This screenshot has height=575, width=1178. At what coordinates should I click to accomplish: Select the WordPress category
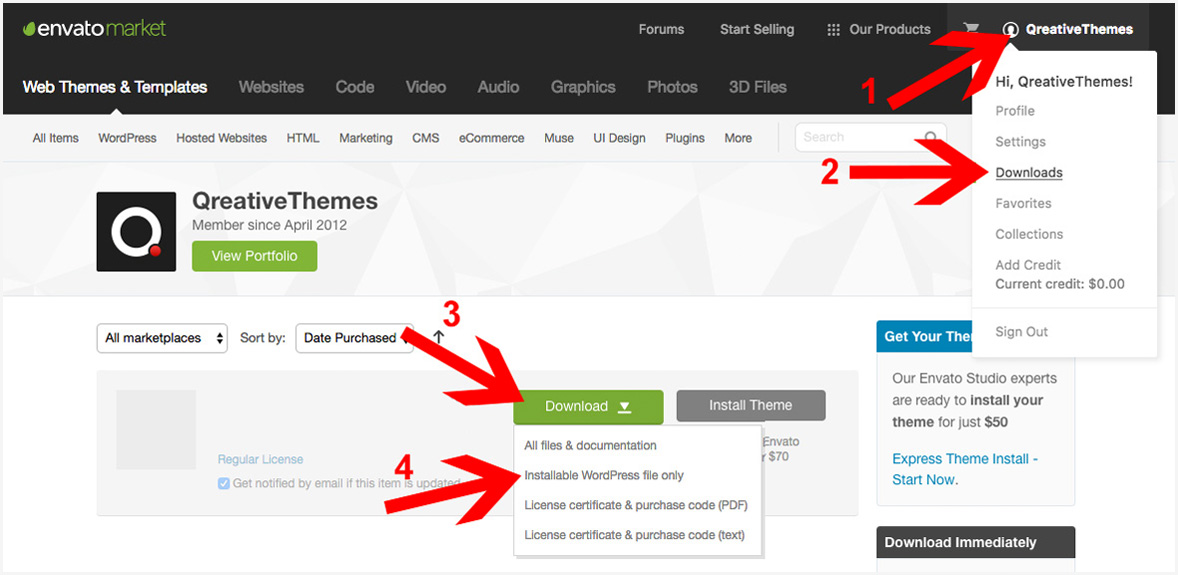[x=127, y=138]
